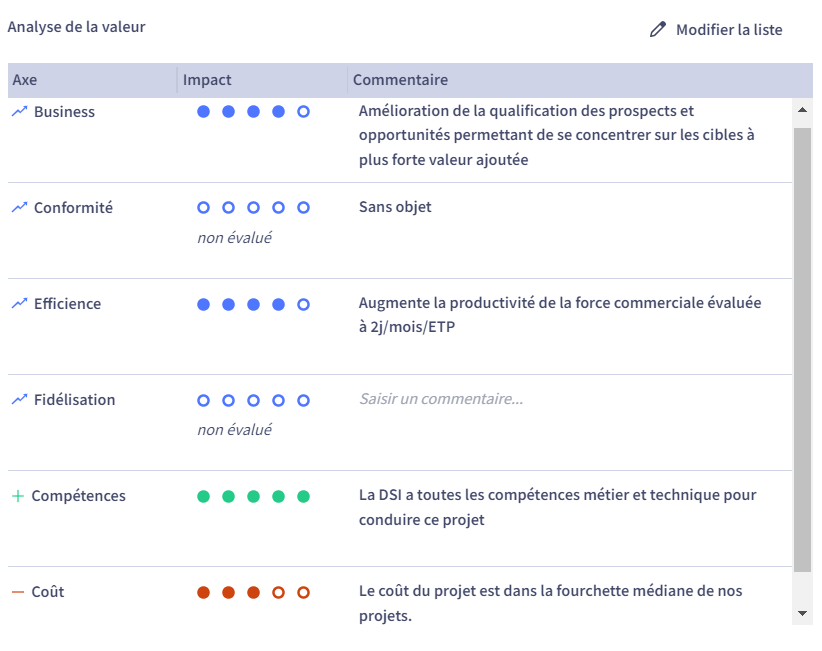Set Compétences impact to first green dot

point(203,496)
